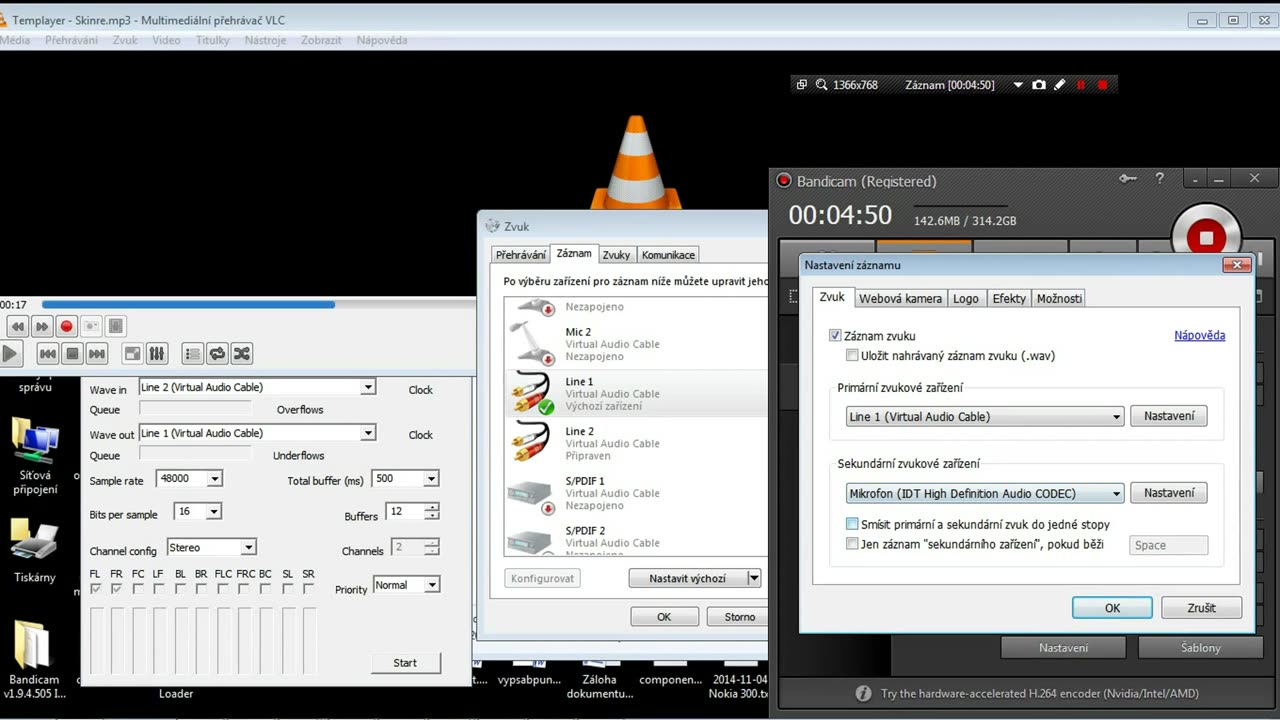Toggle the VLC playlist icon

[192, 353]
